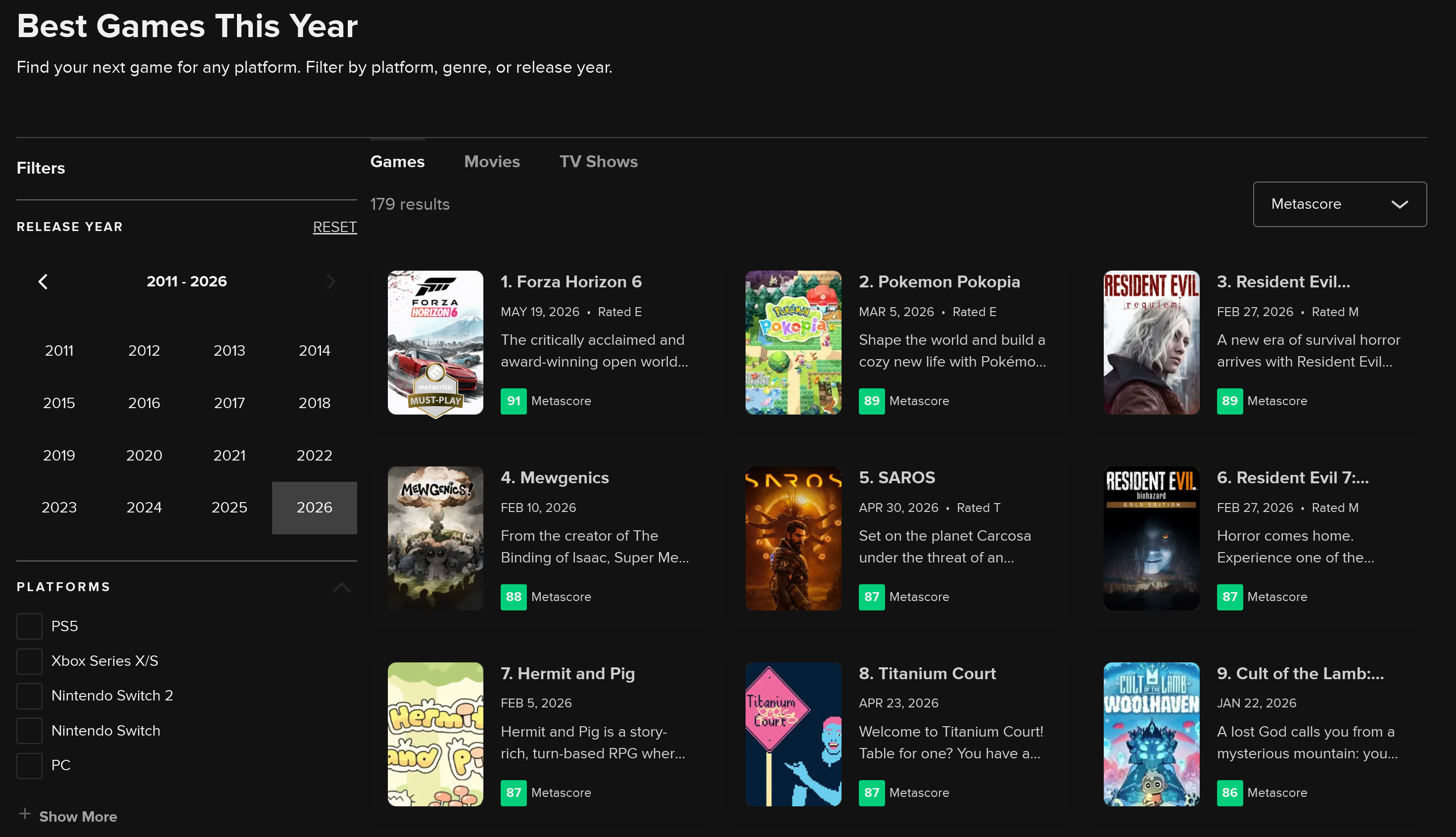Toggle the Nintendo Switch platform checkbox
Screen dimensions: 1456x837
[29, 731]
